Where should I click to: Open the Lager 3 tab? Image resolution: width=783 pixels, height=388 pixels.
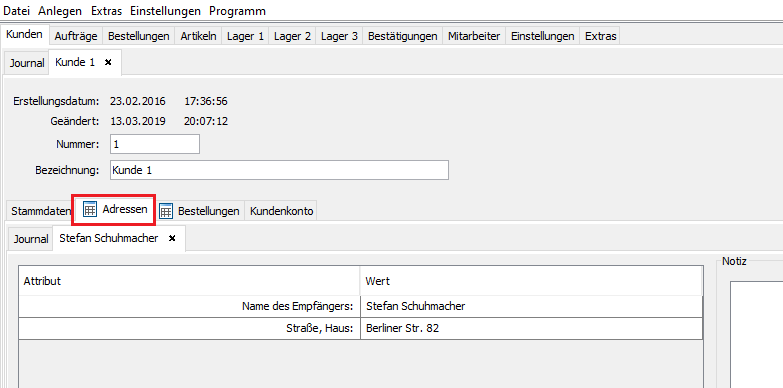(339, 36)
